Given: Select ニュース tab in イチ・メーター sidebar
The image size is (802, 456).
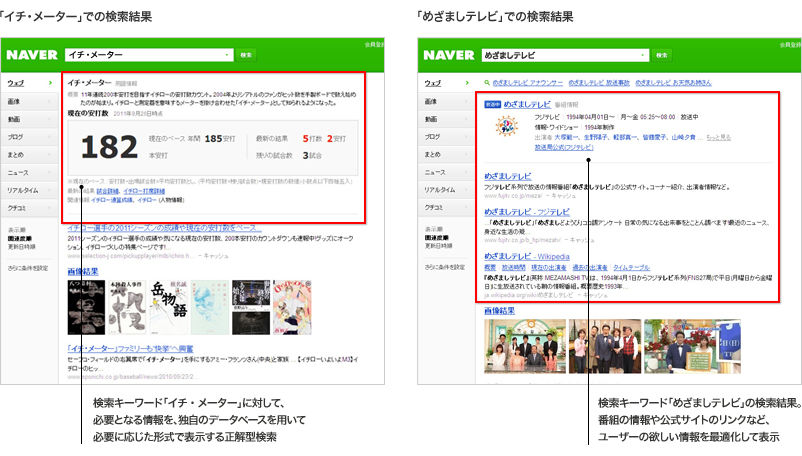Looking at the screenshot, I should pyautogui.click(x=29, y=173).
